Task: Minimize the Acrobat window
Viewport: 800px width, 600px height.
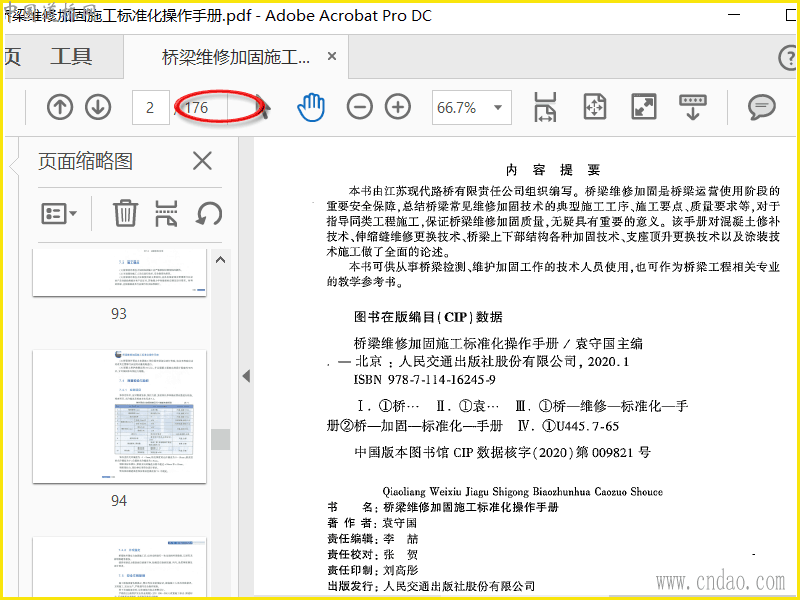Action: (734, 15)
